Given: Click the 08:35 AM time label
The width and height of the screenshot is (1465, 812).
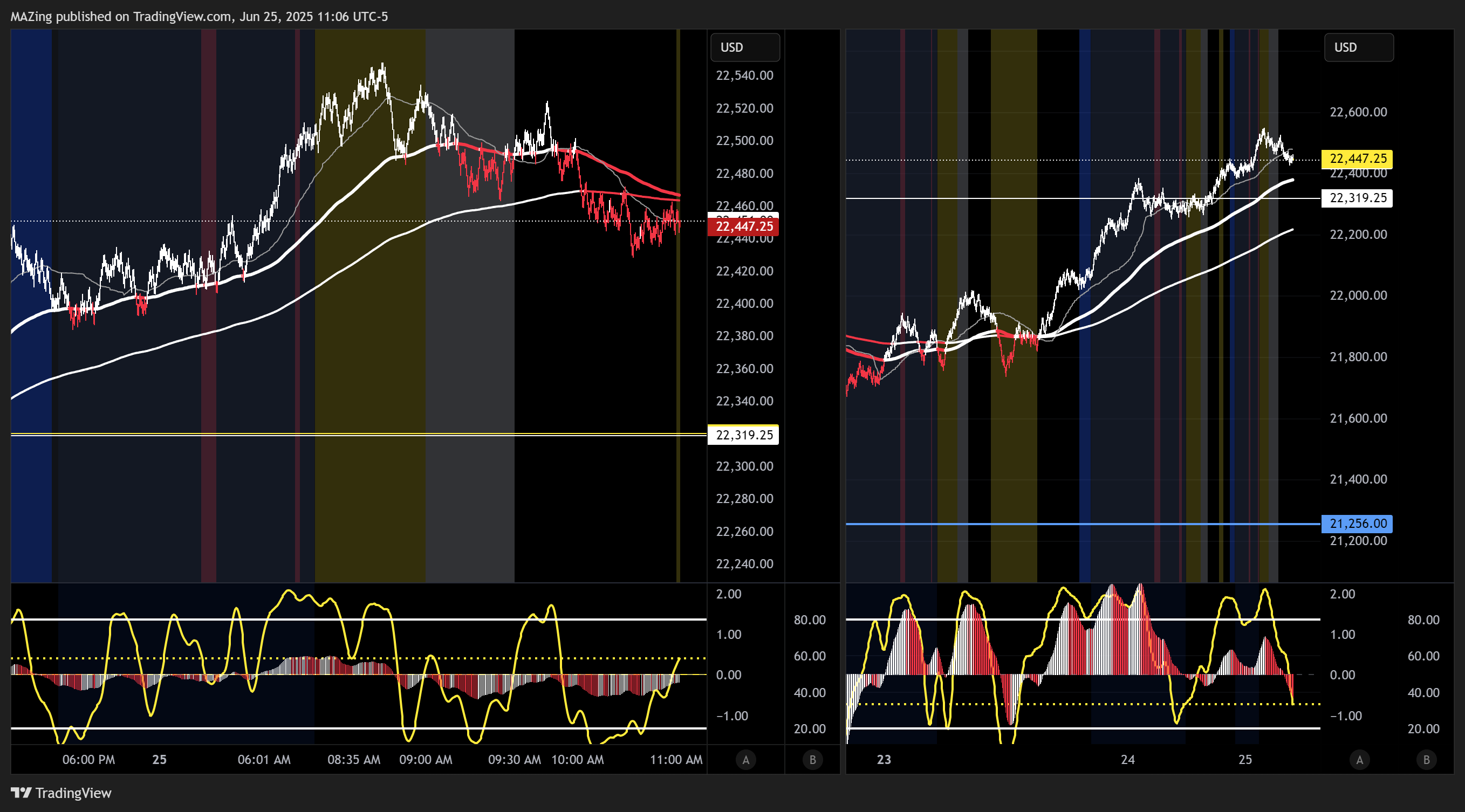Looking at the screenshot, I should coord(354,760).
